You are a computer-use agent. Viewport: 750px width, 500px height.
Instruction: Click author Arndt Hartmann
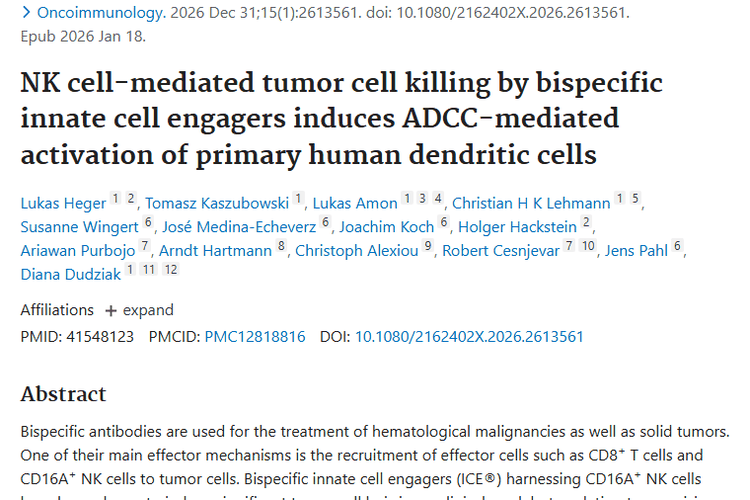[x=215, y=251]
